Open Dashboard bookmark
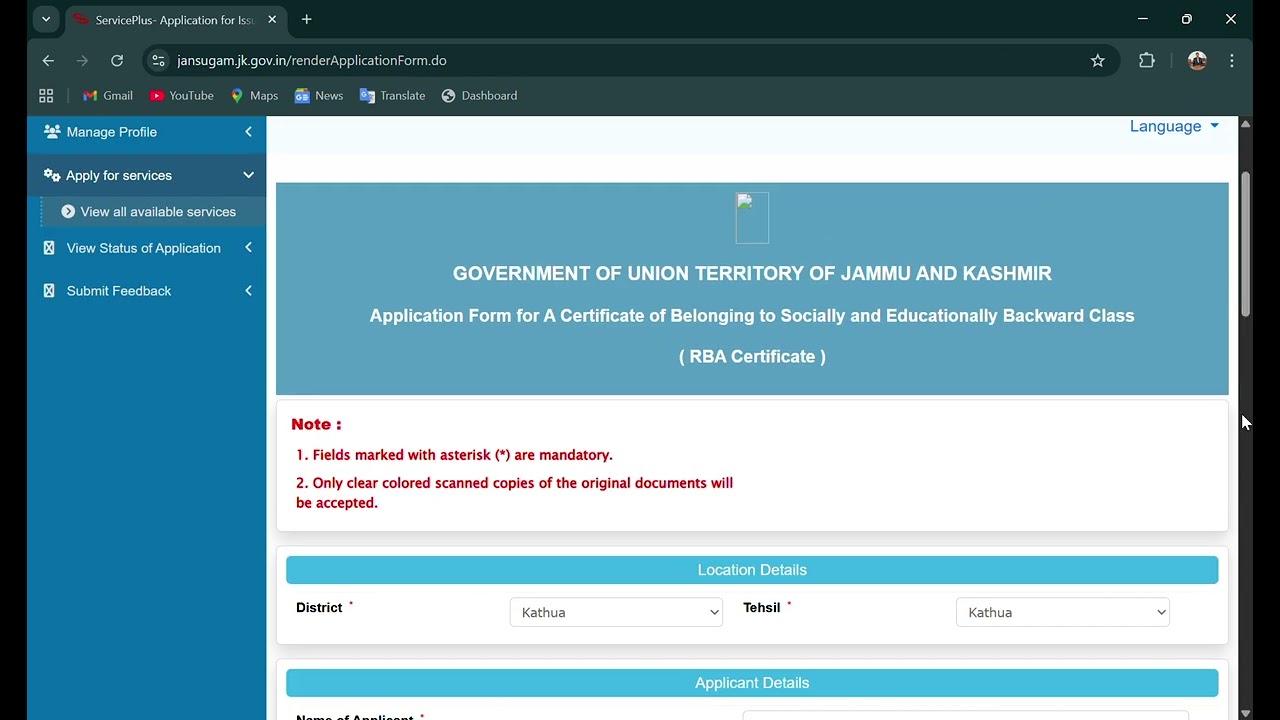The image size is (1280, 720). 479,96
